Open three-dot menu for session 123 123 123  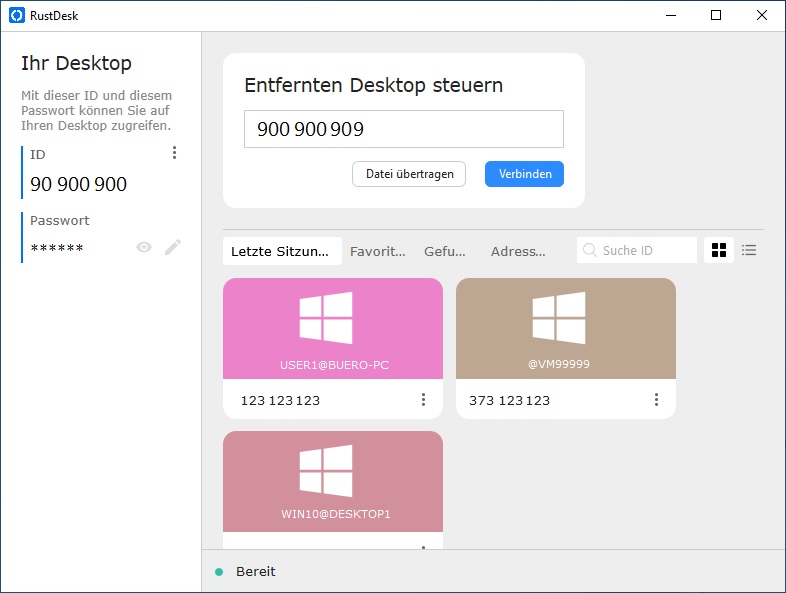pos(424,400)
